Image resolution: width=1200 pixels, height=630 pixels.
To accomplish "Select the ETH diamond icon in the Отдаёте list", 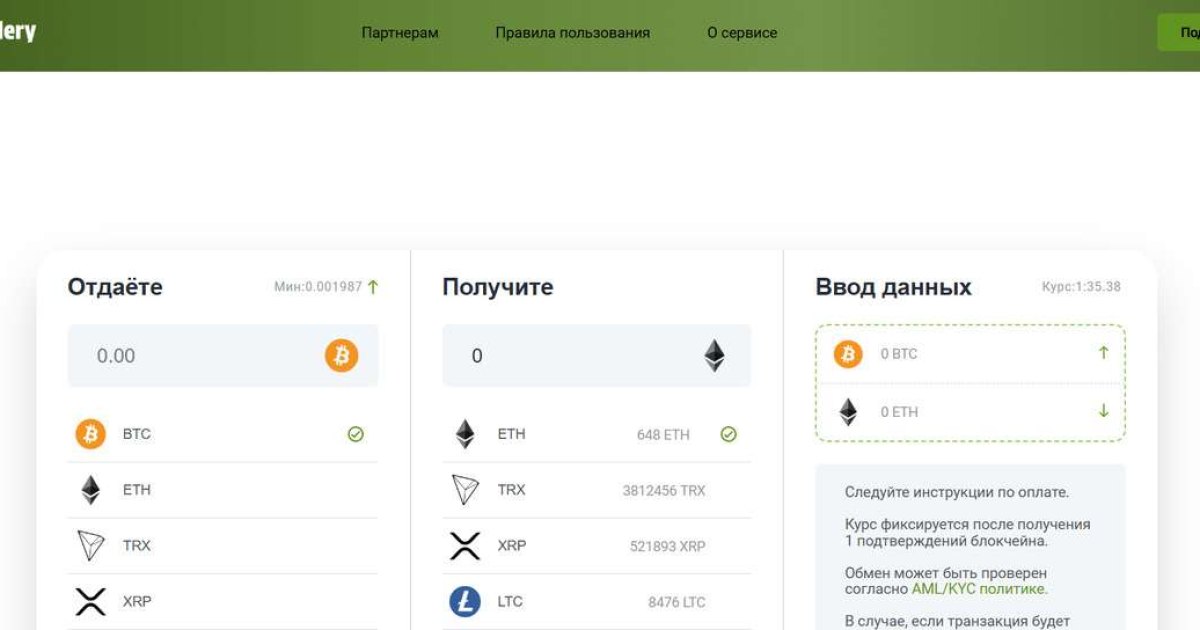I will 91,490.
